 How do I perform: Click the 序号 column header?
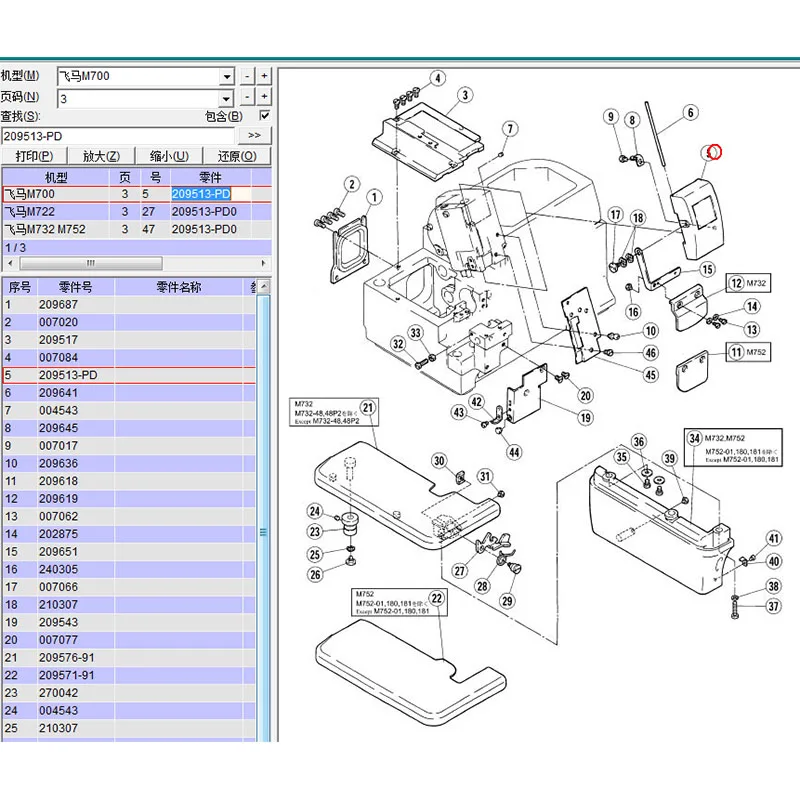20,287
